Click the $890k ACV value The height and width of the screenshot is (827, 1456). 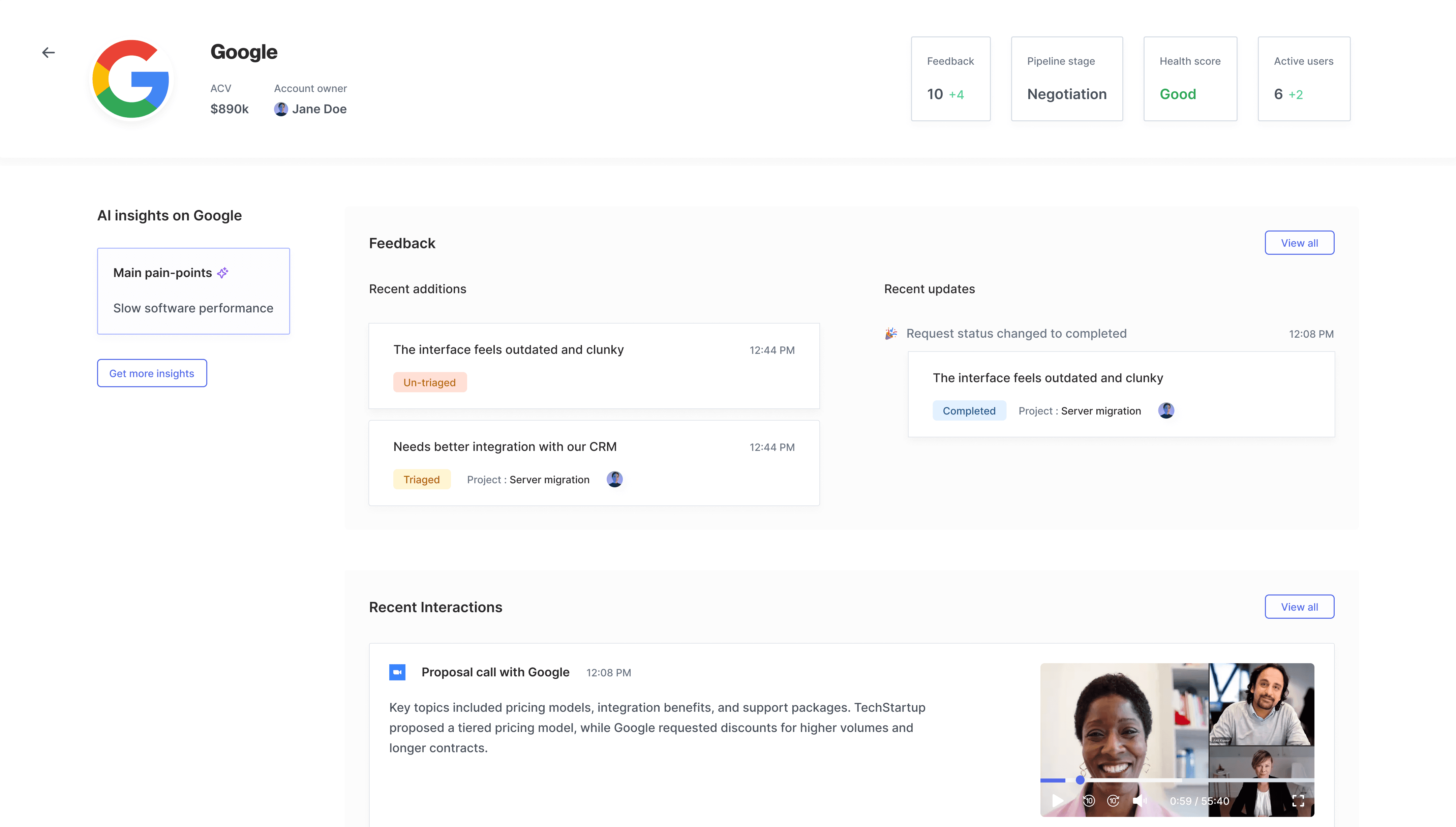pos(230,109)
